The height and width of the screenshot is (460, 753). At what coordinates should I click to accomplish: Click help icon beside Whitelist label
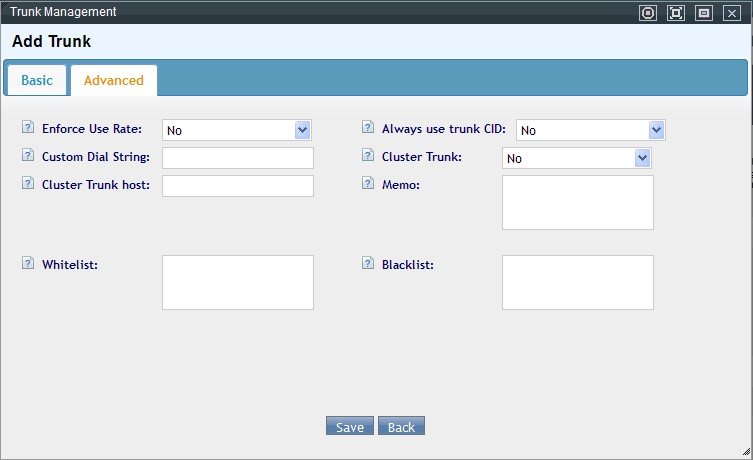click(27, 264)
